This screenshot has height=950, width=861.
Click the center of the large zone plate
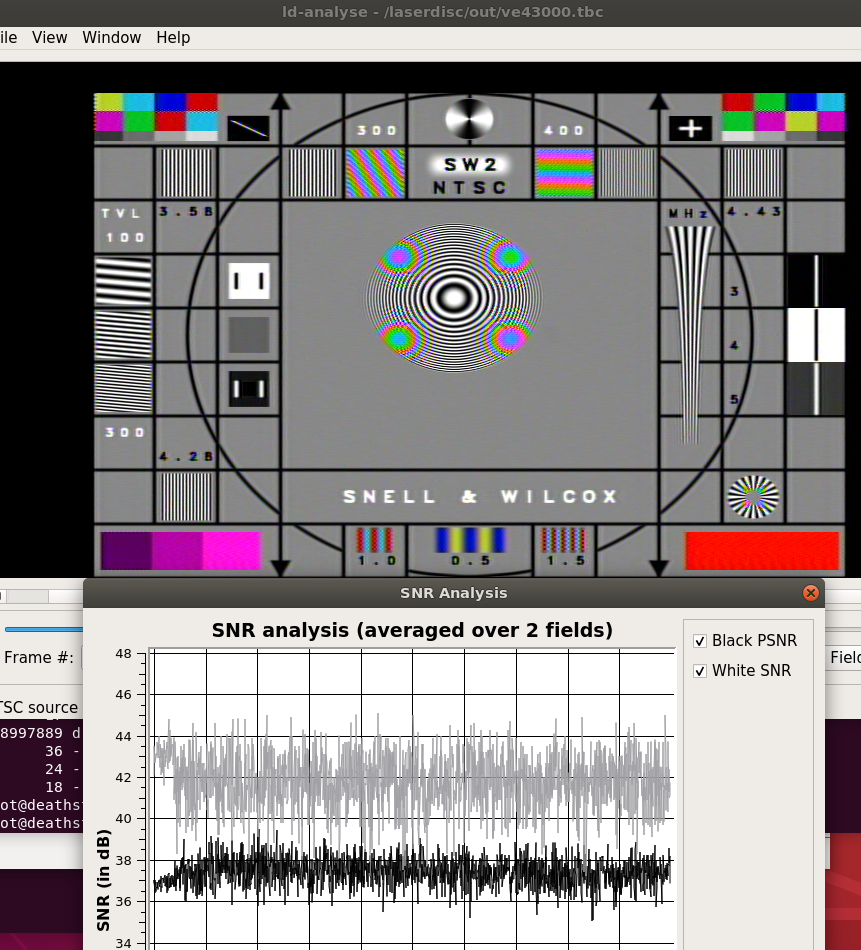pos(454,297)
